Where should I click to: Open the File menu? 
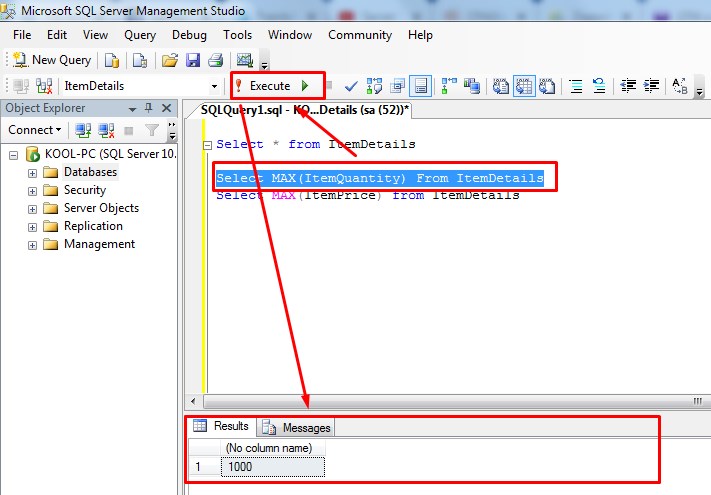[22, 35]
